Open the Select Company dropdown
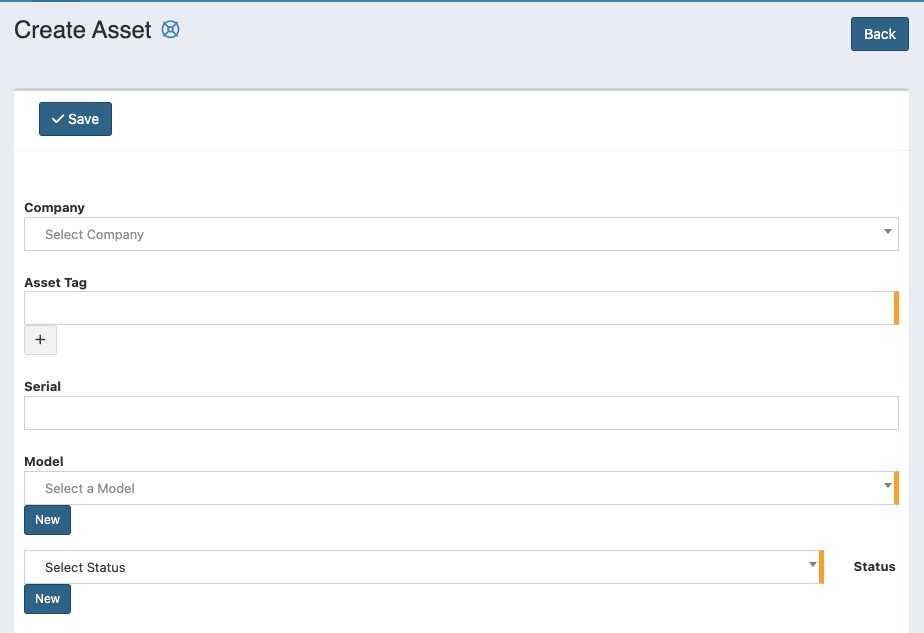This screenshot has width=924, height=633. pos(450,234)
